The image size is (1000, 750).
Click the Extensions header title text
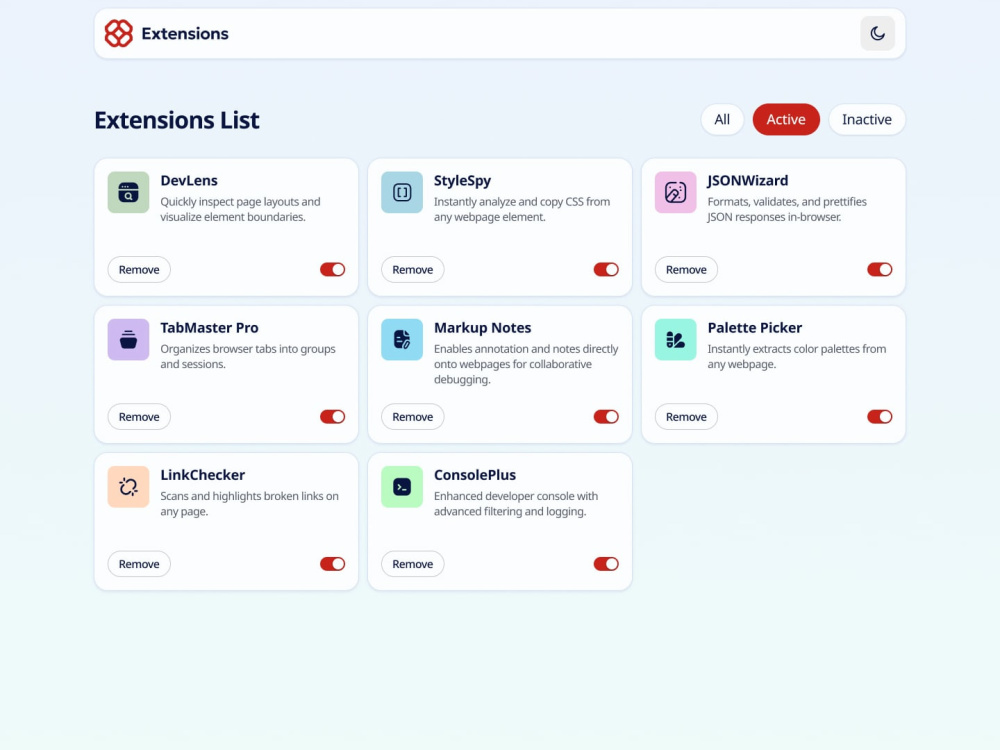coord(185,33)
